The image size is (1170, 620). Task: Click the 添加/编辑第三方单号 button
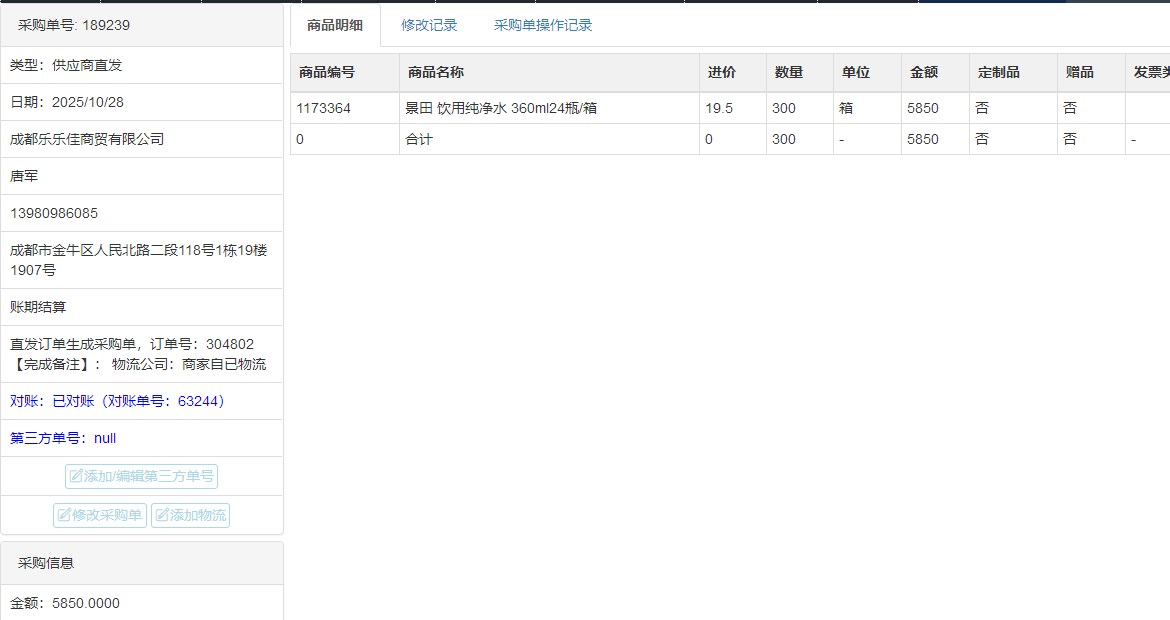[x=141, y=477]
